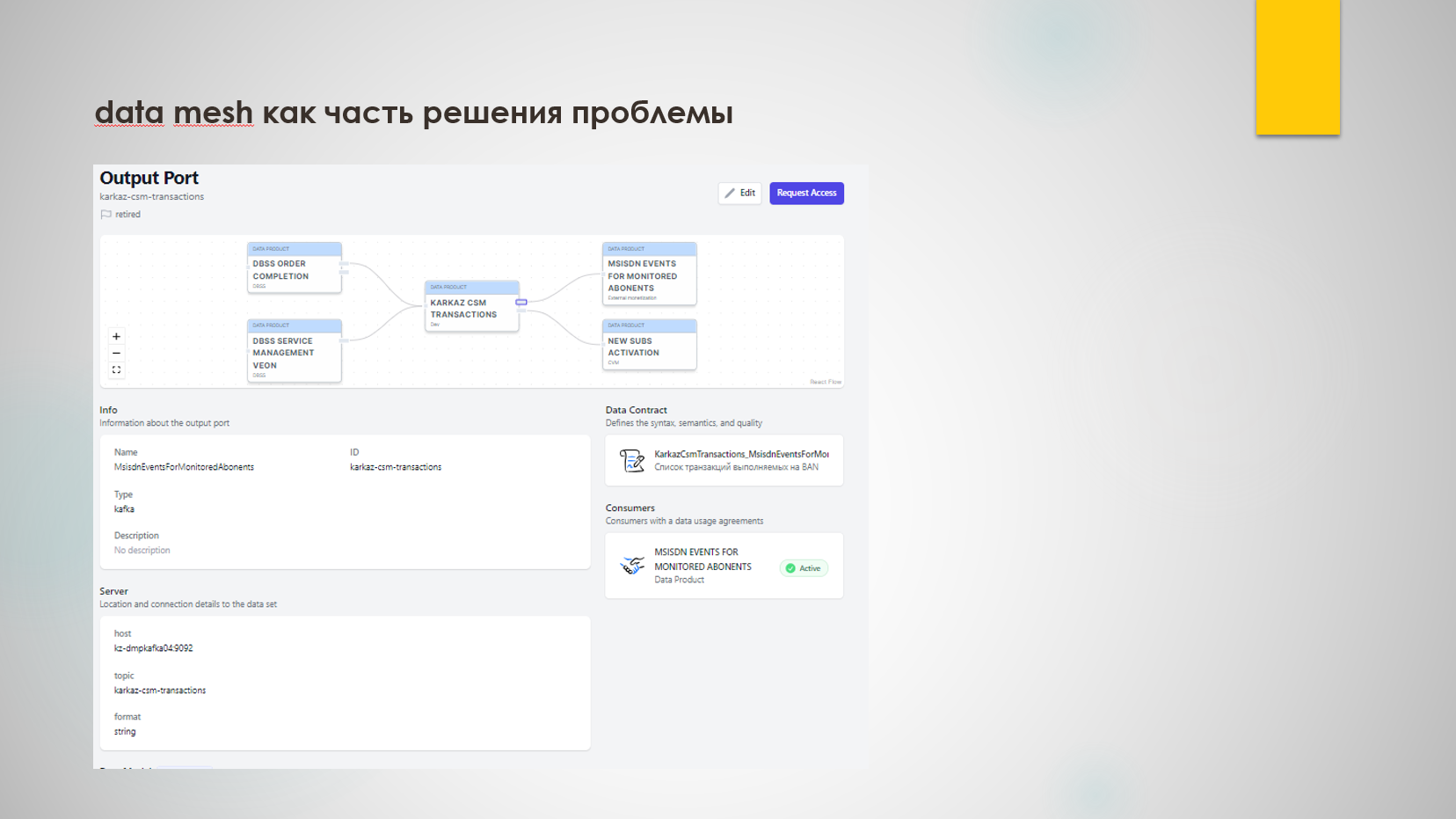Click the slide title text 'data mesh'
Image resolution: width=1456 pixels, height=819 pixels.
click(x=173, y=113)
